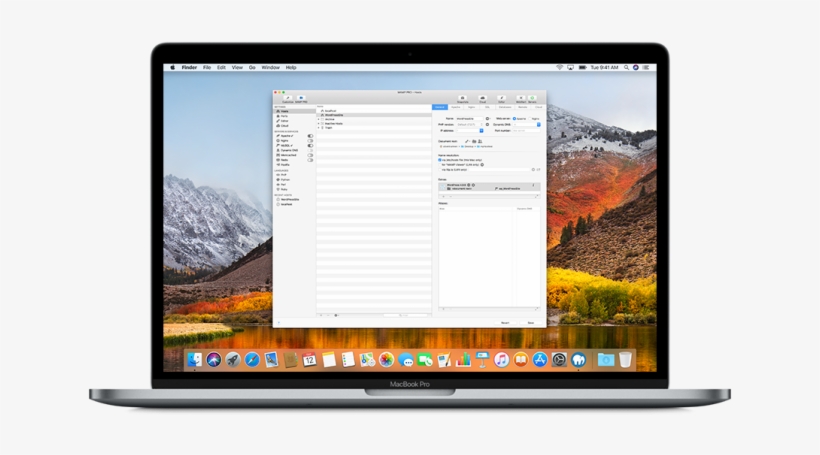Click the green Servers power icon
Screen dimensions: 820x455
(x=532, y=98)
